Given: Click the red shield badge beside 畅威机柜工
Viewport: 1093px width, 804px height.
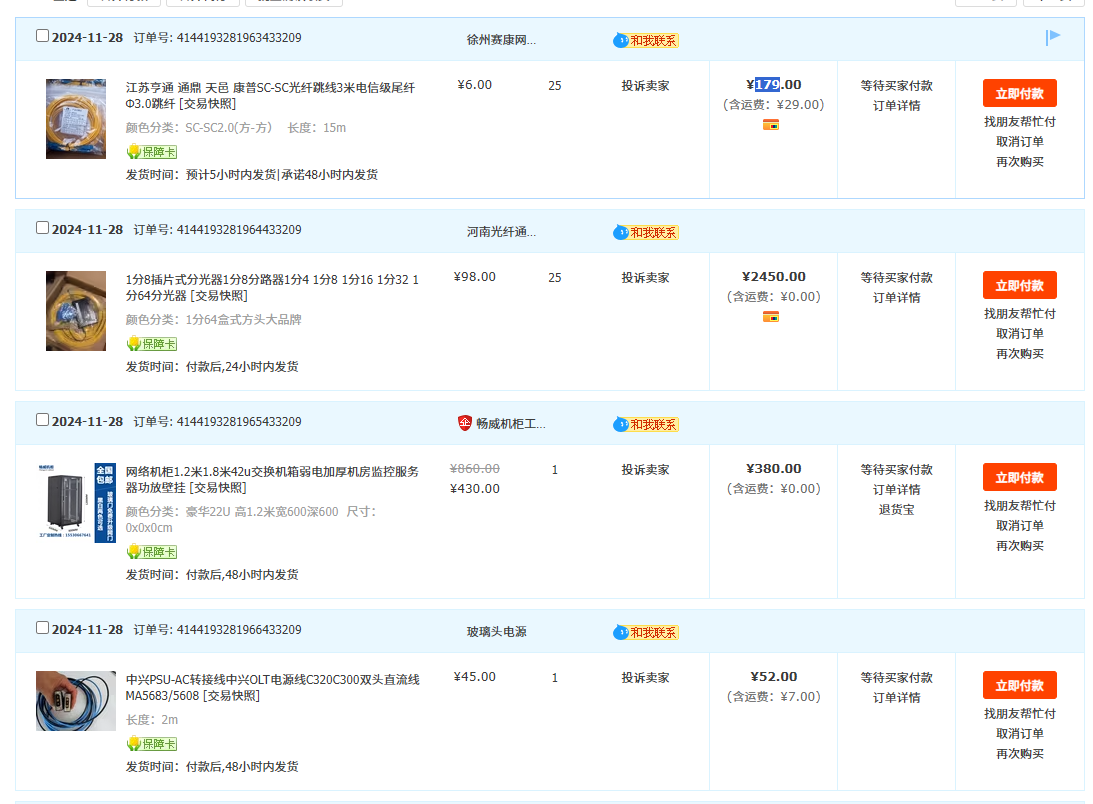Looking at the screenshot, I should pyautogui.click(x=464, y=423).
